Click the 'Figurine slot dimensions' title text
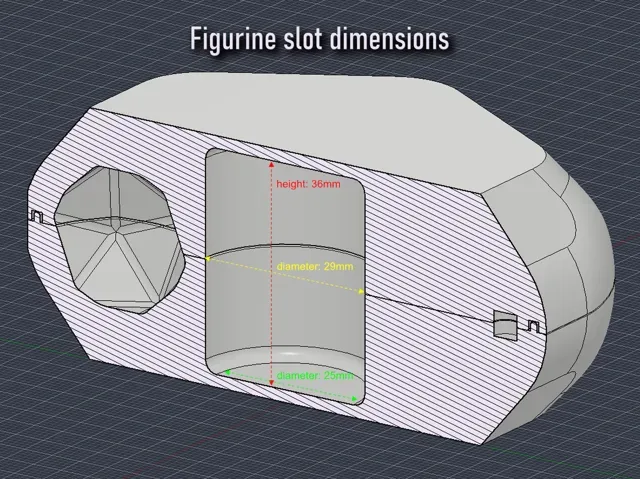Image resolution: width=640 pixels, height=479 pixels. pyautogui.click(x=320, y=39)
